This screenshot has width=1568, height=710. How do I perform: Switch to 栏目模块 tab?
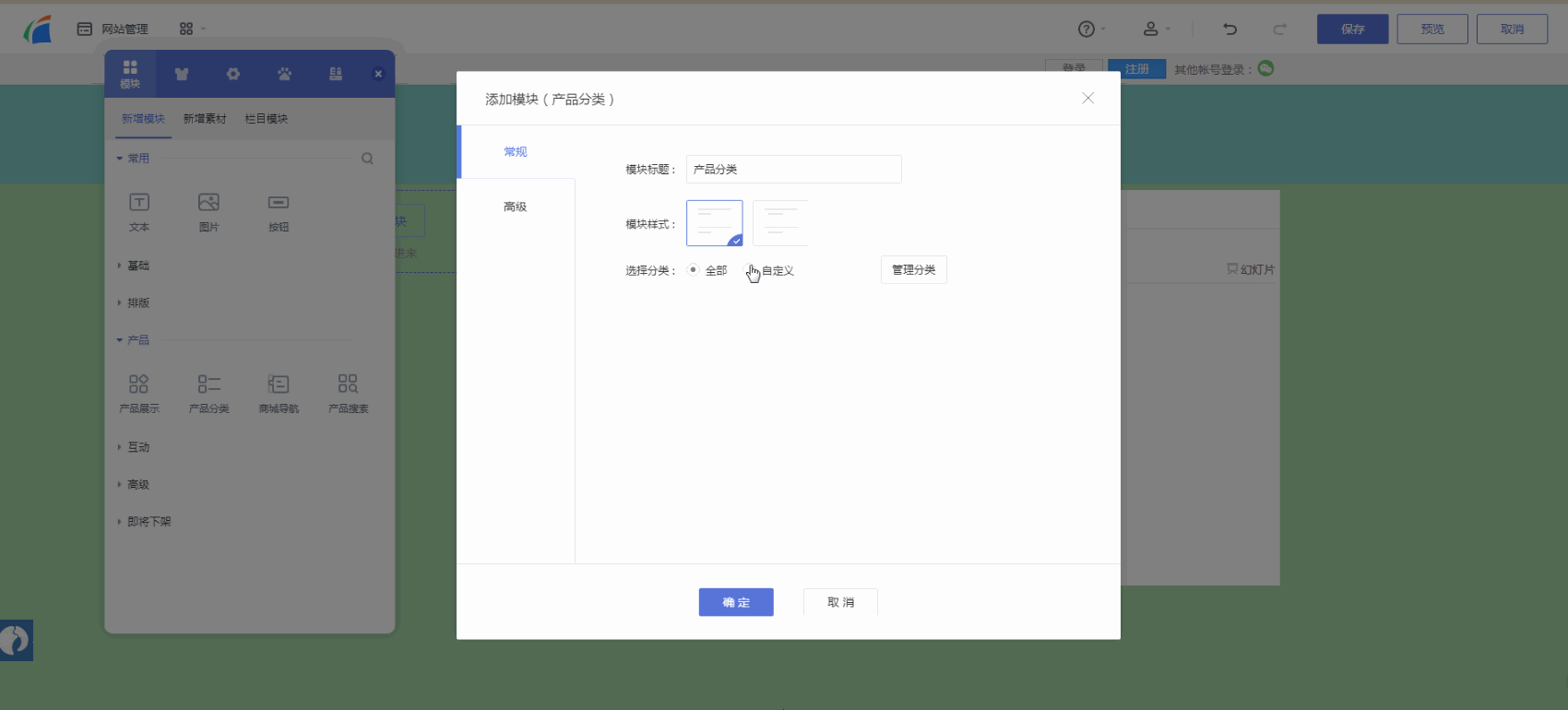[267, 119]
